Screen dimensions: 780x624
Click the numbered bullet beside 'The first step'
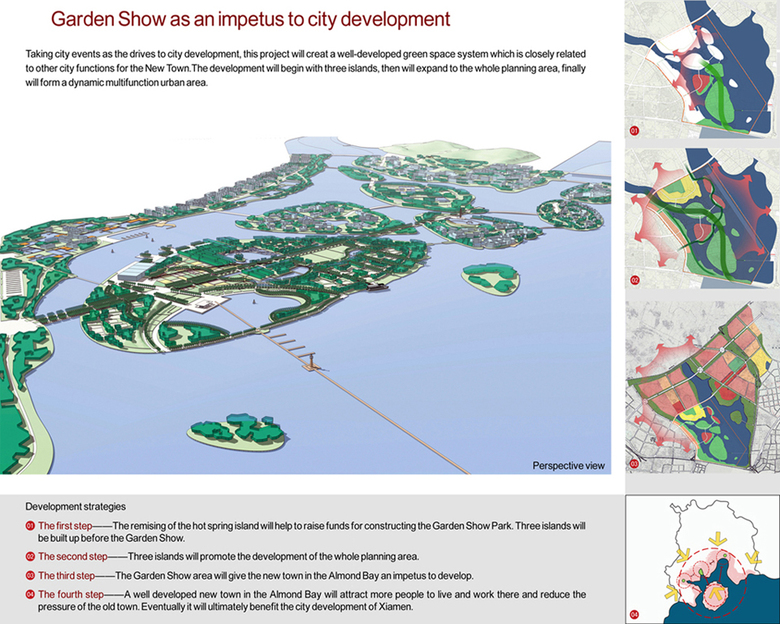click(30, 526)
